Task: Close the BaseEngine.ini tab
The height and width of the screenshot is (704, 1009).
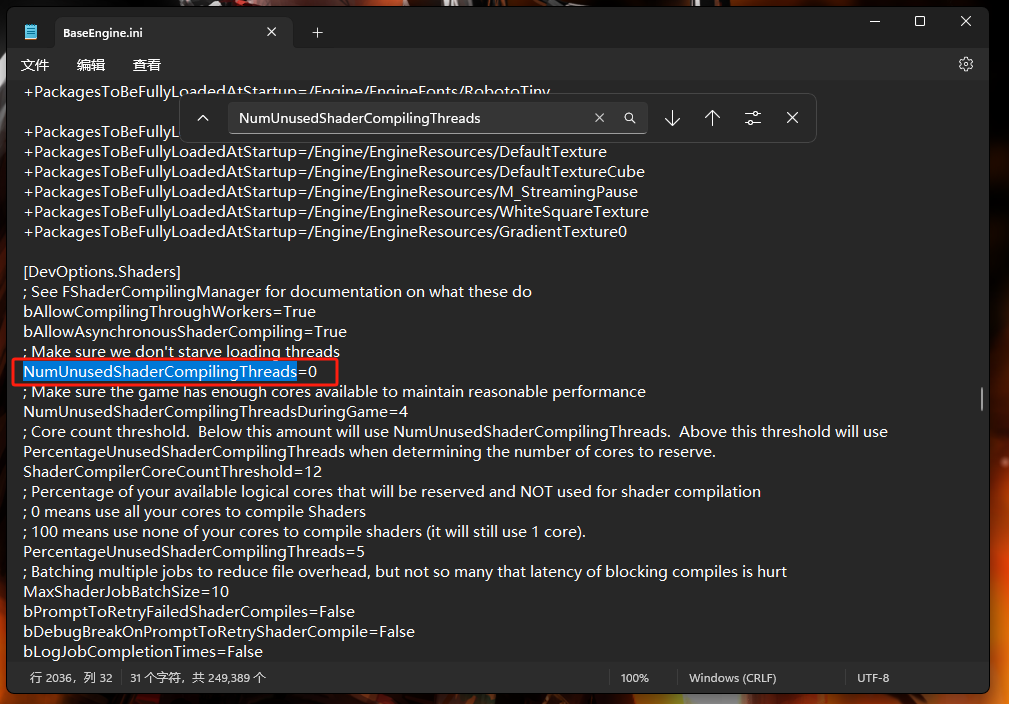Action: [x=272, y=32]
